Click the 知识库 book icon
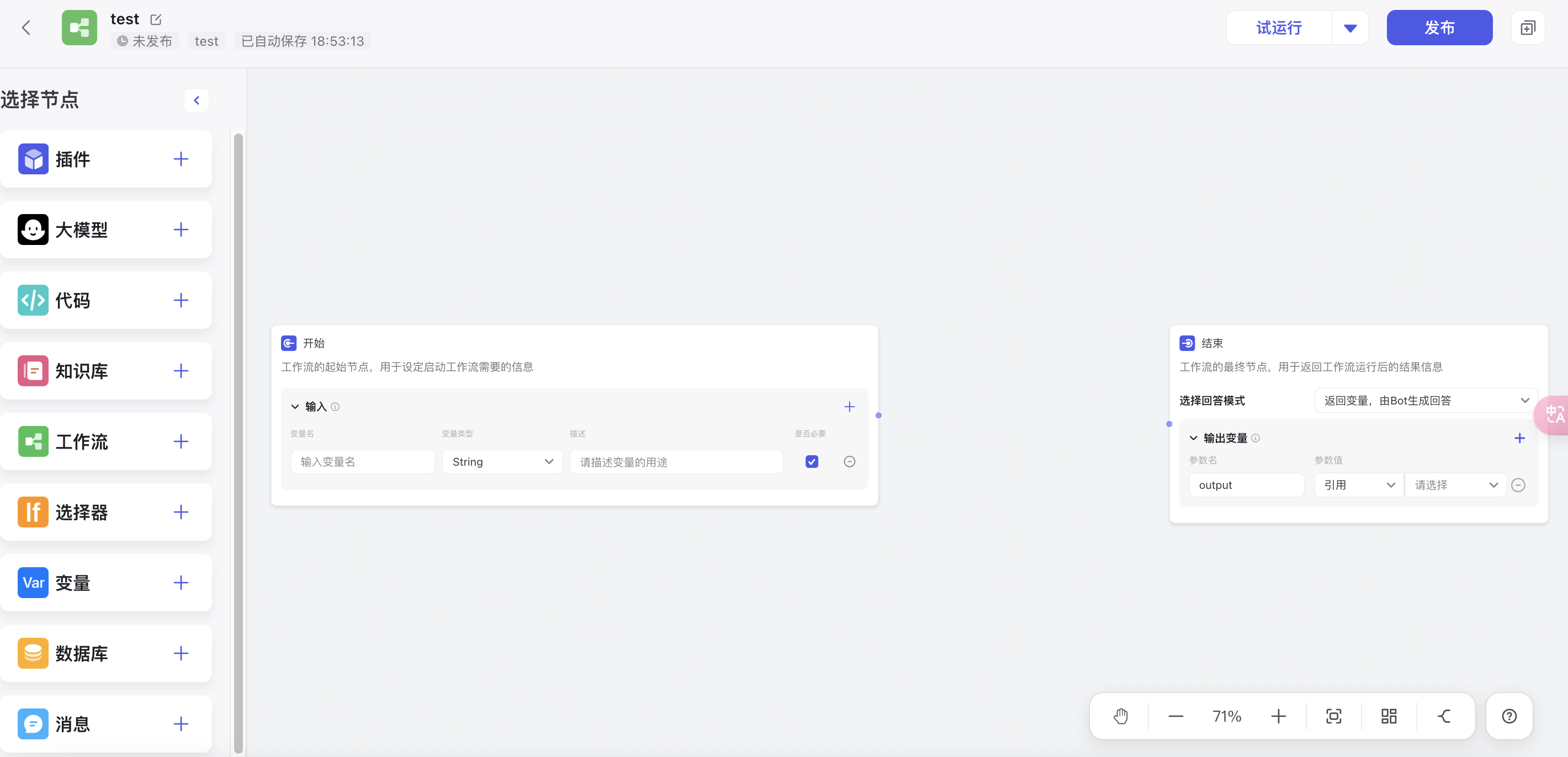 33,371
